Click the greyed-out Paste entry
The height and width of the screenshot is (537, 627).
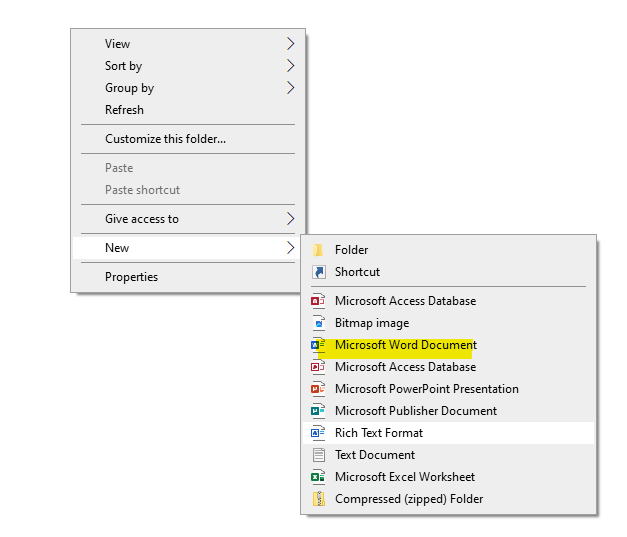tap(188, 168)
